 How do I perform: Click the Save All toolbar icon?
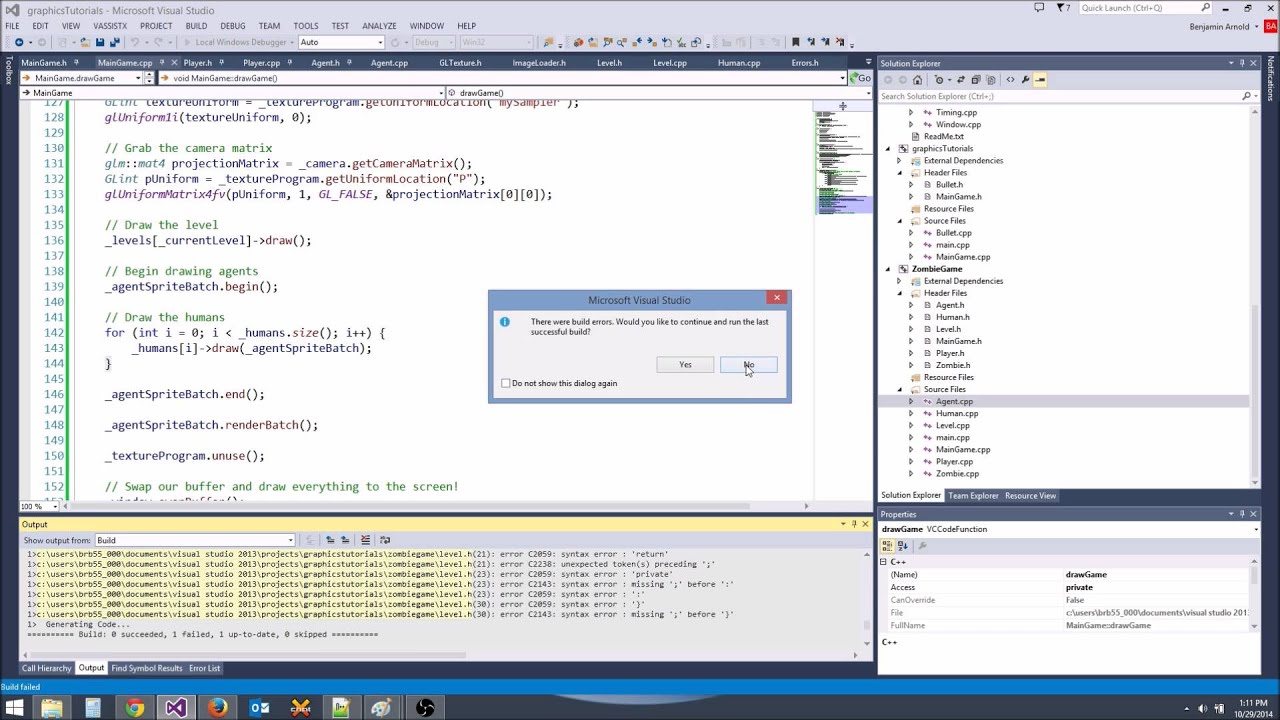tap(114, 42)
